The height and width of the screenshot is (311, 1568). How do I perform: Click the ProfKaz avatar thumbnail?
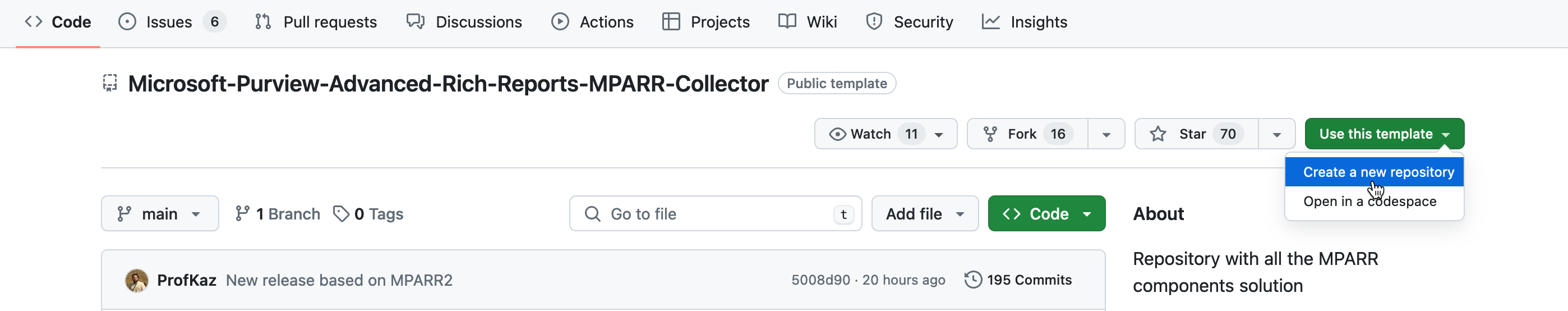click(136, 281)
